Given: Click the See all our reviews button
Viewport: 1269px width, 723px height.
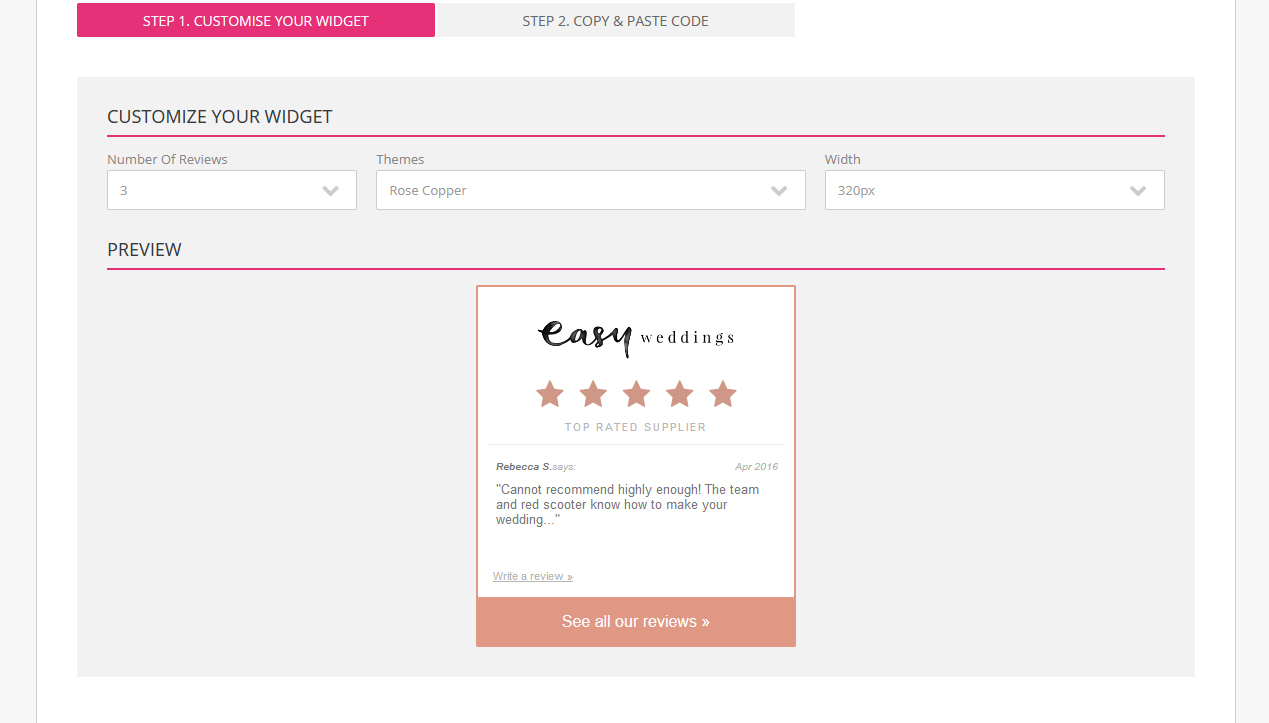Looking at the screenshot, I should [636, 622].
